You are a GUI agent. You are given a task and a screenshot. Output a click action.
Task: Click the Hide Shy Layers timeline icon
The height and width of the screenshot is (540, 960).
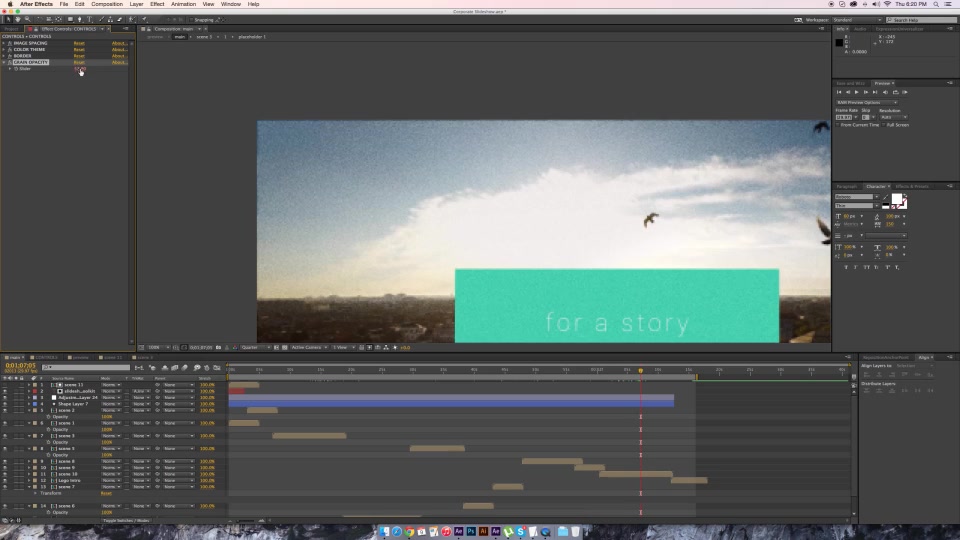(165, 368)
